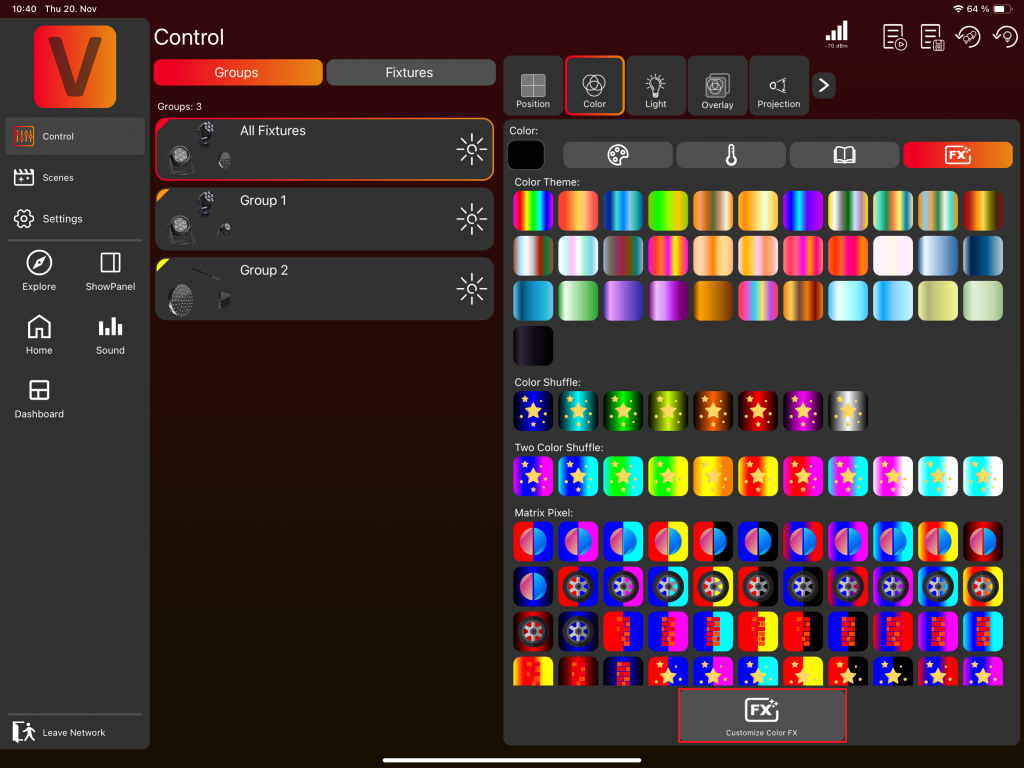Toggle light for All Fixtures group
This screenshot has height=768, width=1024.
point(471,150)
